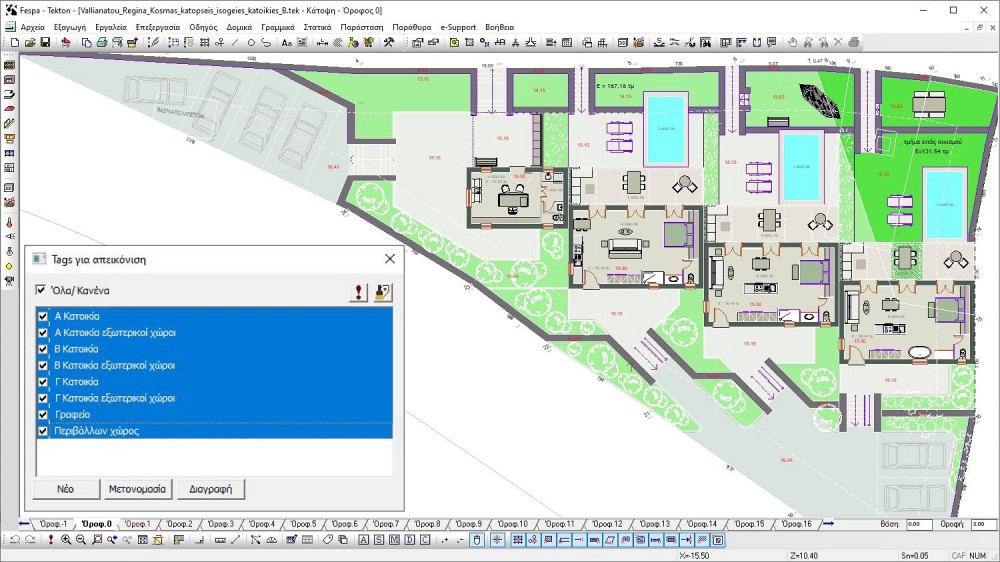Save the drawing with the floppy disk icon
The width and height of the screenshot is (1000, 562).
coord(45,43)
